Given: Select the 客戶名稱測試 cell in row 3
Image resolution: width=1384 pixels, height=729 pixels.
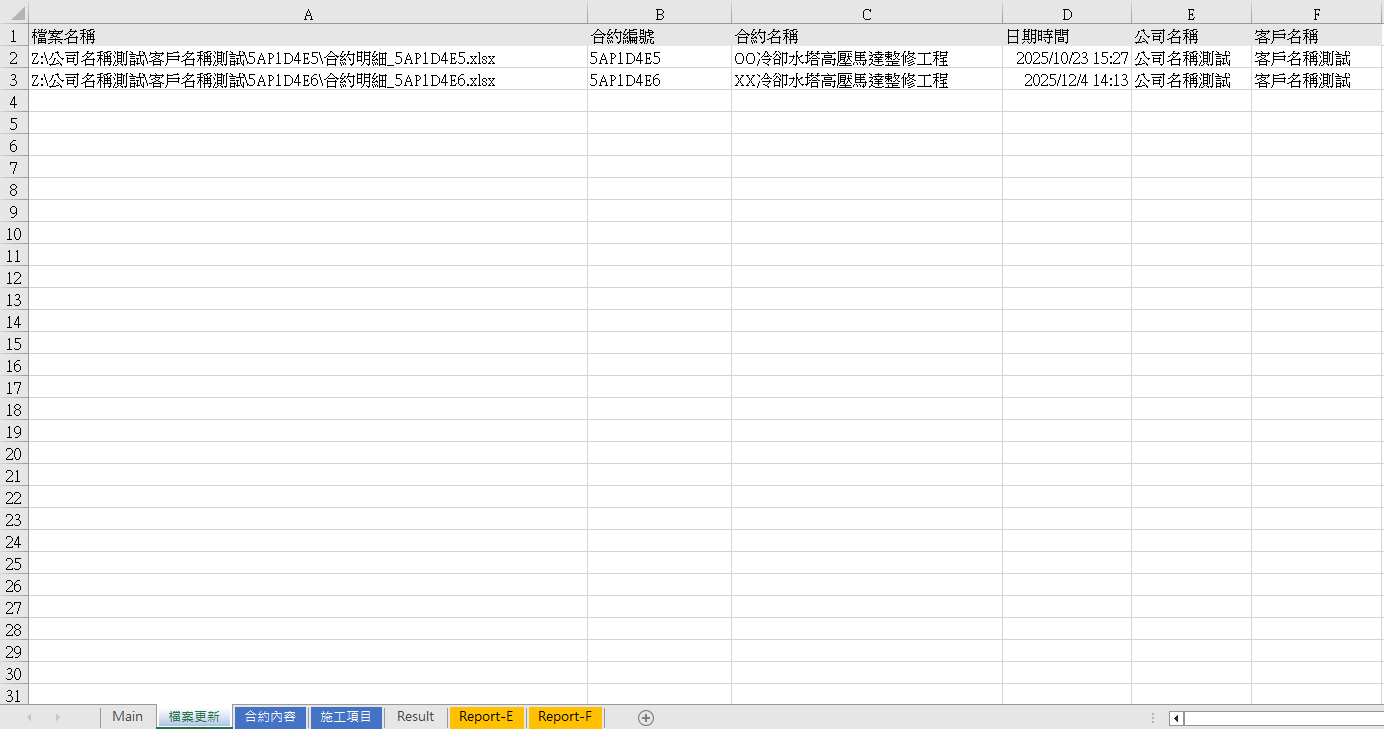Looking at the screenshot, I should 1300,80.
